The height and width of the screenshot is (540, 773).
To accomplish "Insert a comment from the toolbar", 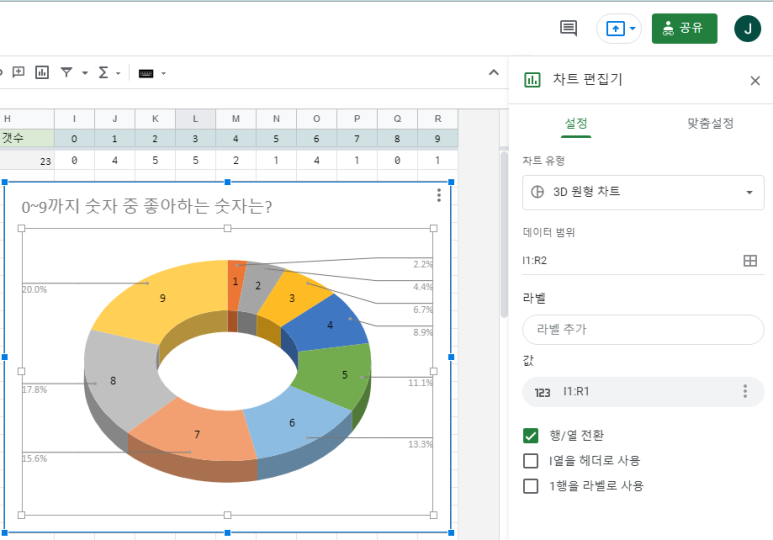I will pos(18,72).
